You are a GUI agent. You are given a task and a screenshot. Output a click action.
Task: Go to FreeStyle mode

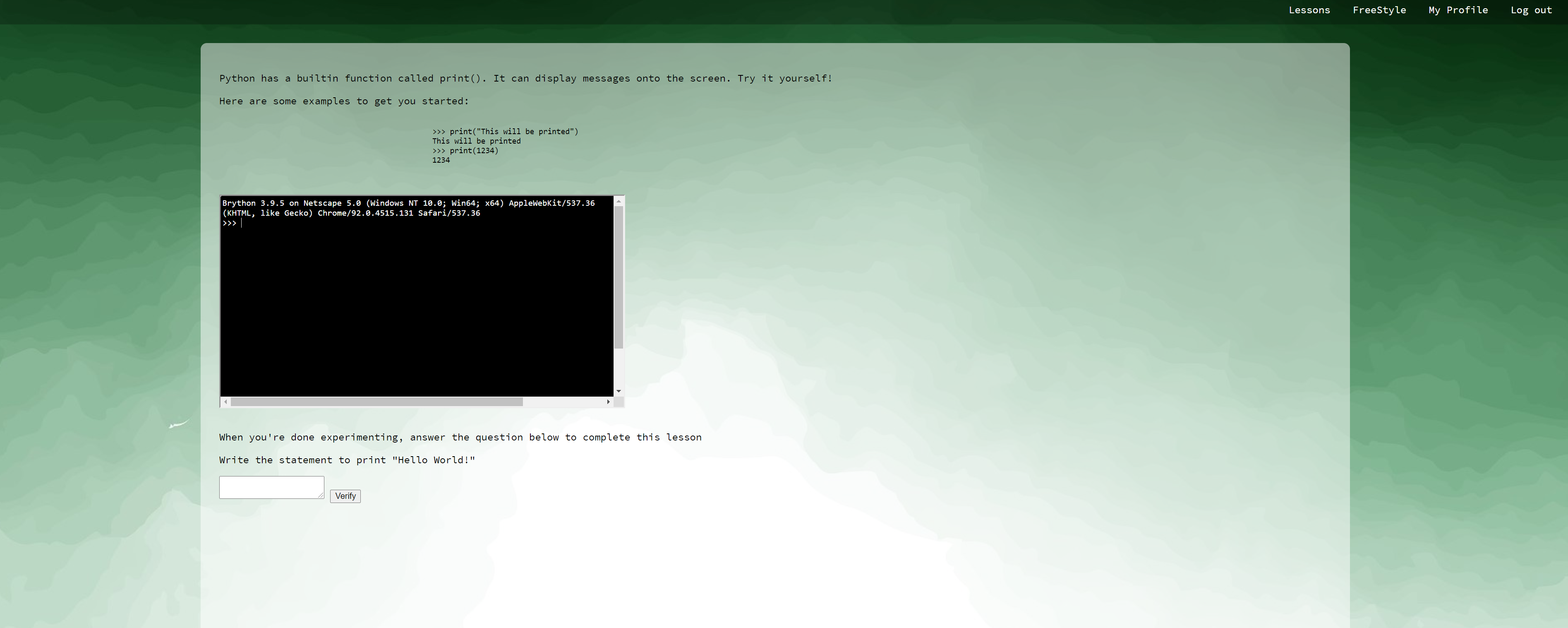1379,10
